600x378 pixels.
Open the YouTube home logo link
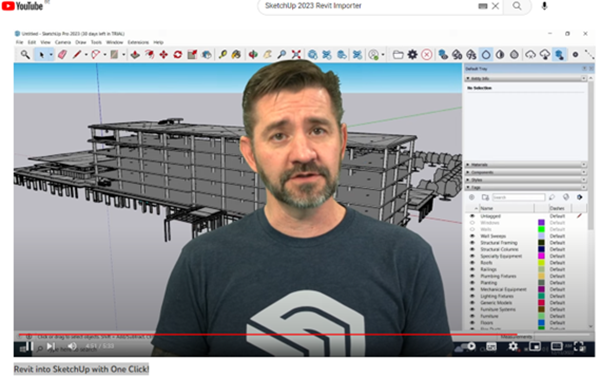click(x=22, y=6)
